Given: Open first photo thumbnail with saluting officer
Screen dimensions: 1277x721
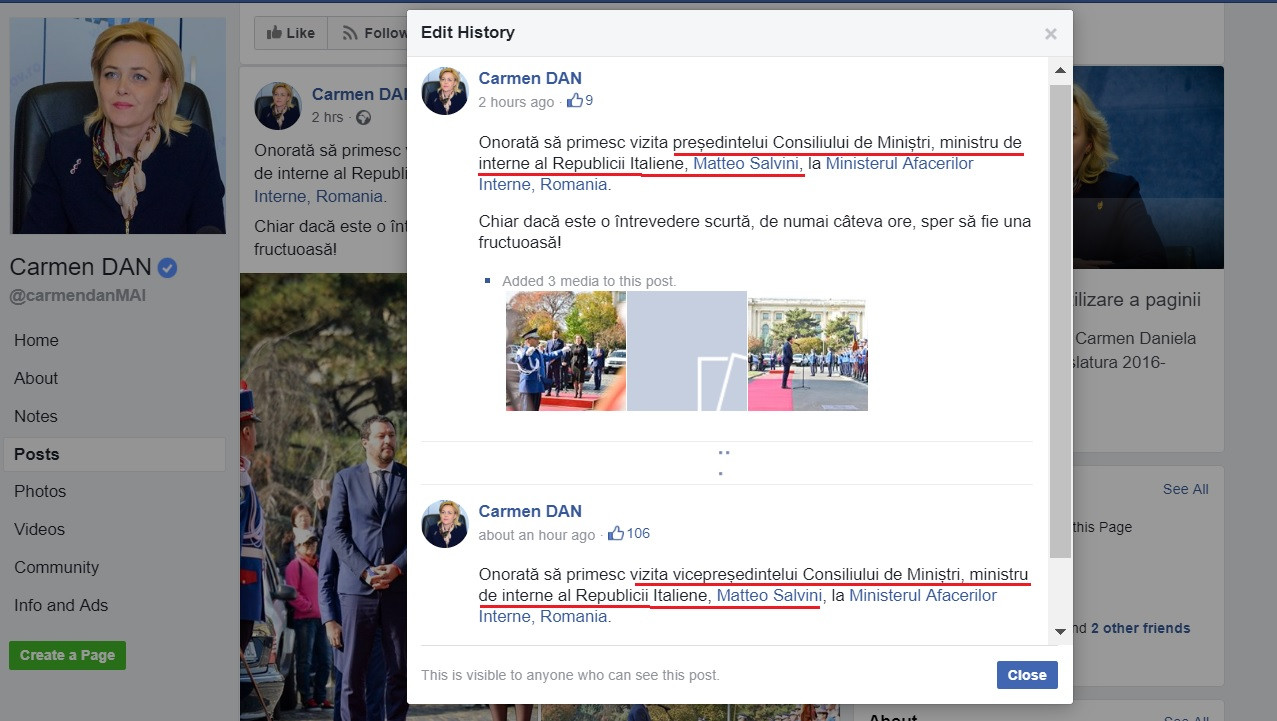Looking at the screenshot, I should tap(566, 351).
